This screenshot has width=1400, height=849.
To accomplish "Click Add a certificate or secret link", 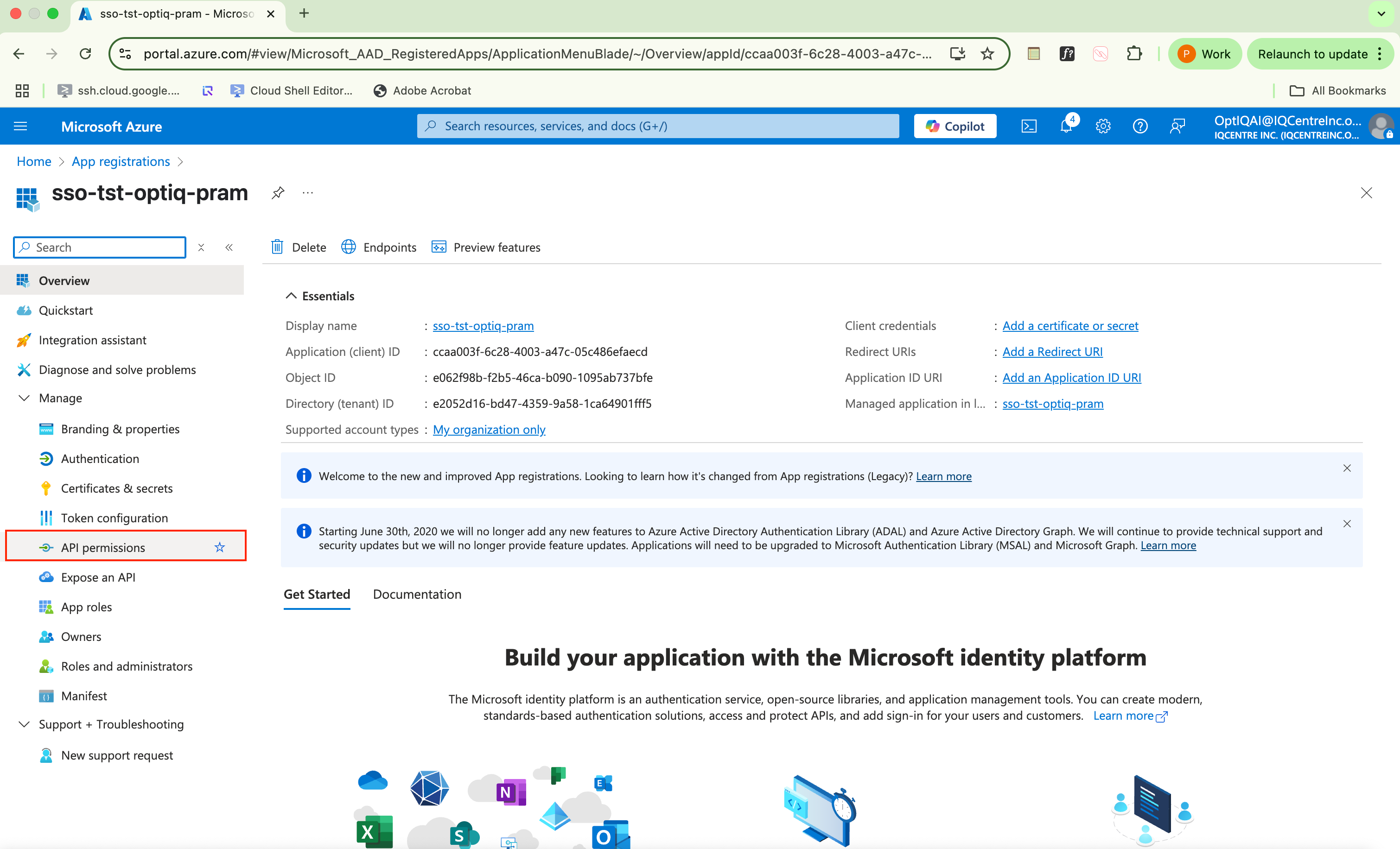I will [1070, 326].
